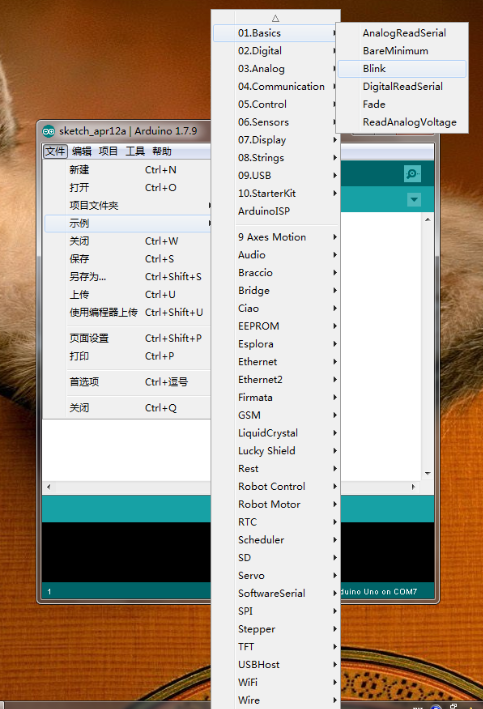The image size is (483, 709).
Task: Choose 保存 to save sketch
Action: (128, 259)
